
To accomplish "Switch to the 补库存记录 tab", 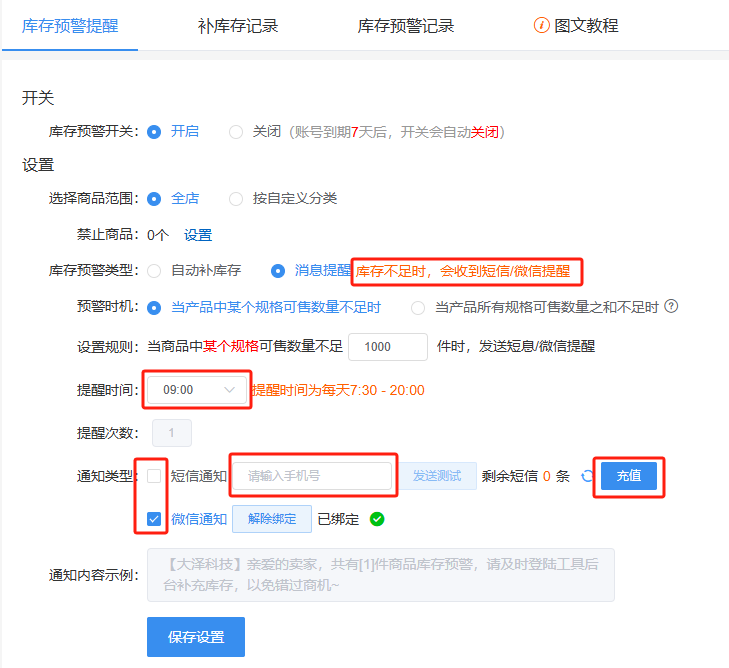I will [238, 26].
